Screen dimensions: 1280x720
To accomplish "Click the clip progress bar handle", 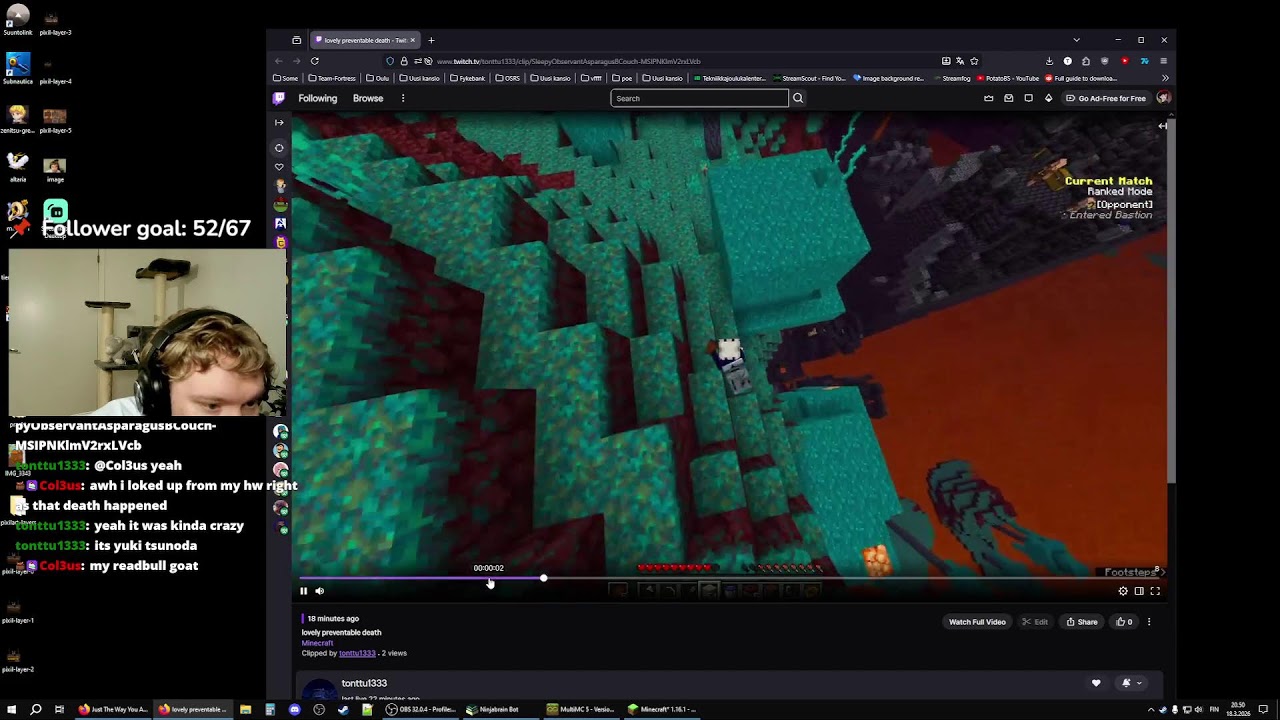I will click(543, 579).
